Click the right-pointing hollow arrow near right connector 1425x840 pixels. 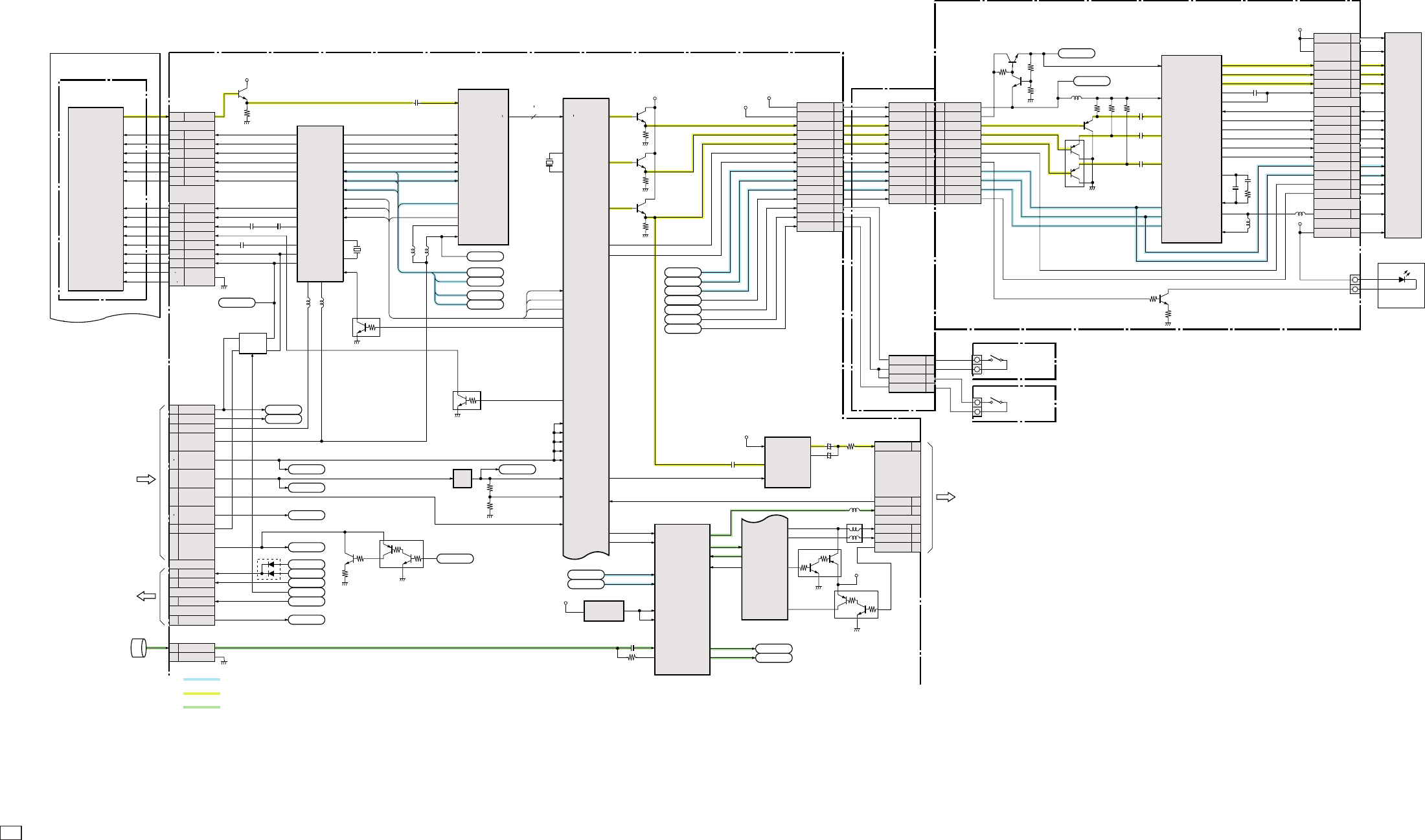(x=946, y=497)
